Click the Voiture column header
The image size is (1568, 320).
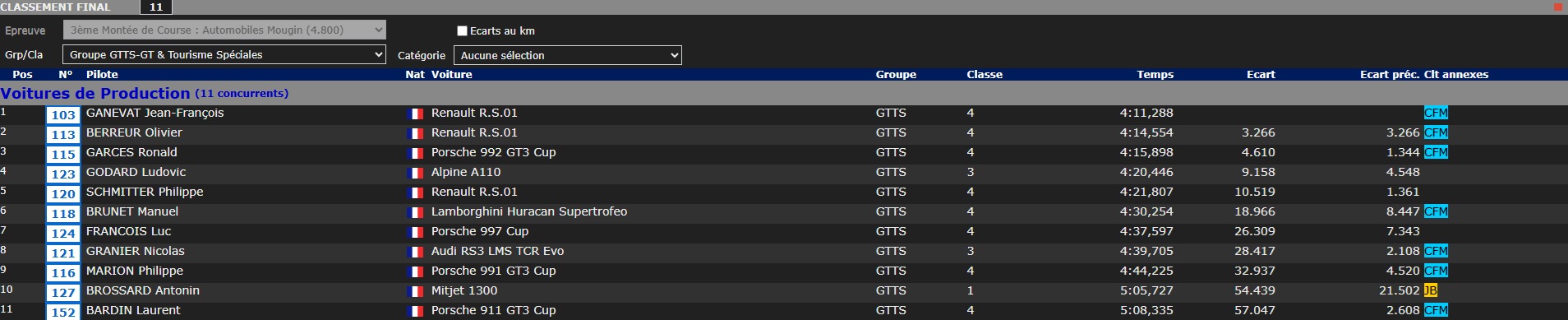tap(452, 74)
